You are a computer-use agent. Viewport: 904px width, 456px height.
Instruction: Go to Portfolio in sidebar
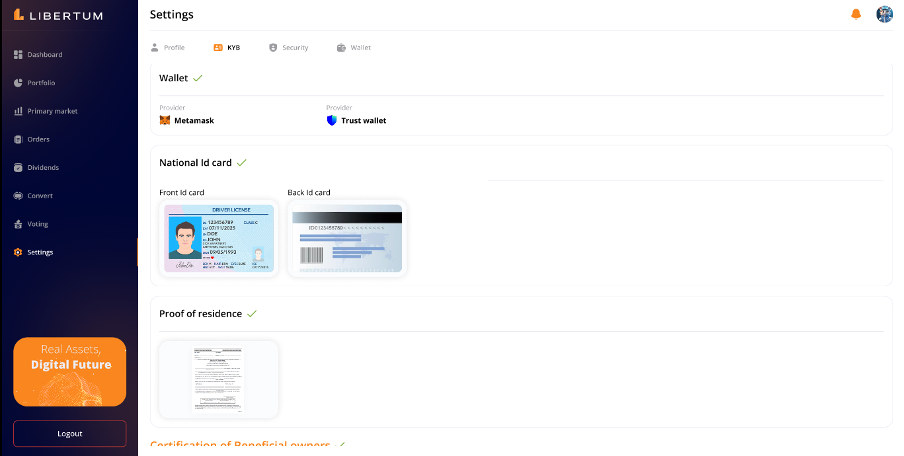click(41, 82)
